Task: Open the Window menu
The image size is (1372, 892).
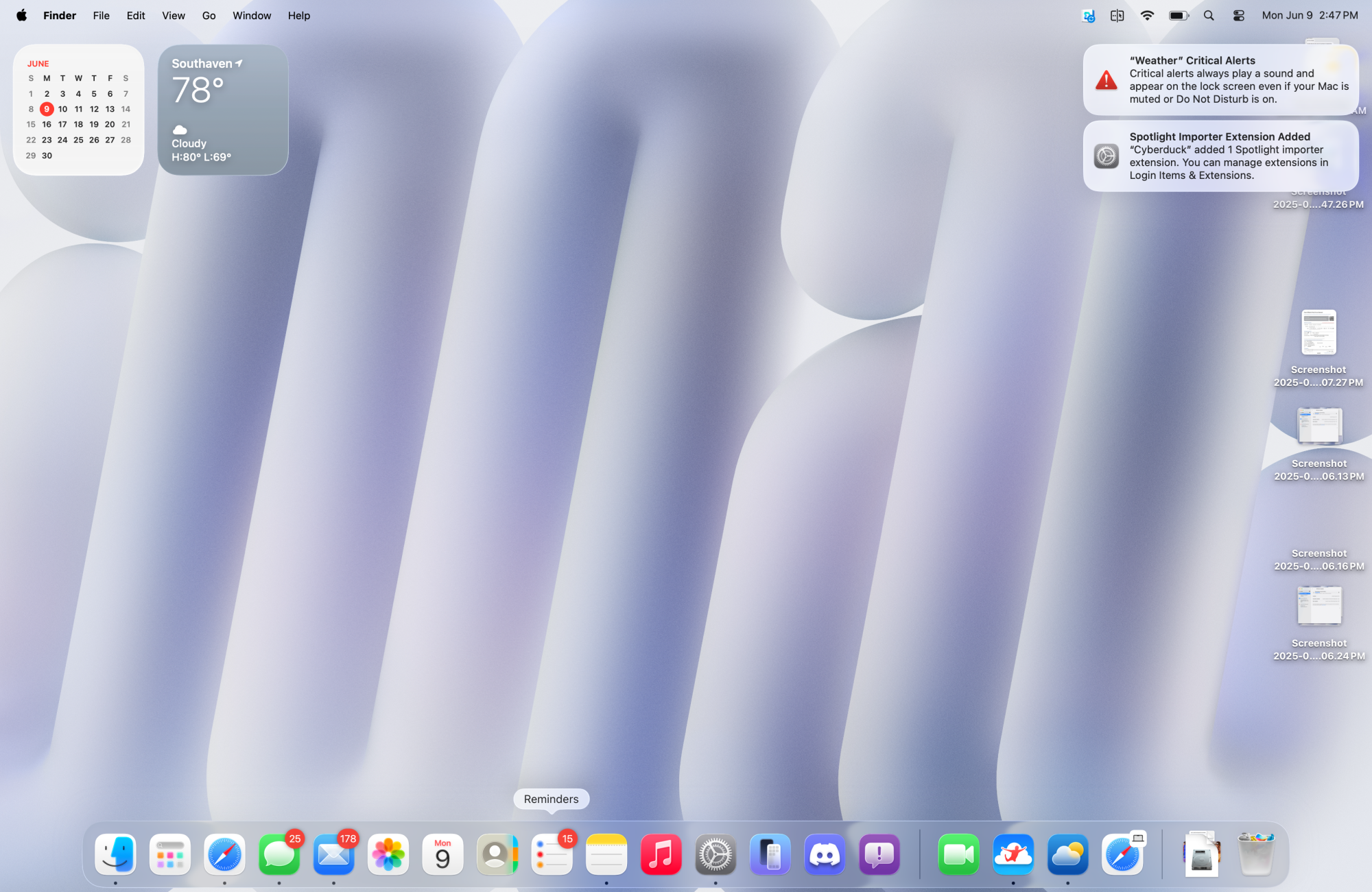Action: (x=252, y=15)
